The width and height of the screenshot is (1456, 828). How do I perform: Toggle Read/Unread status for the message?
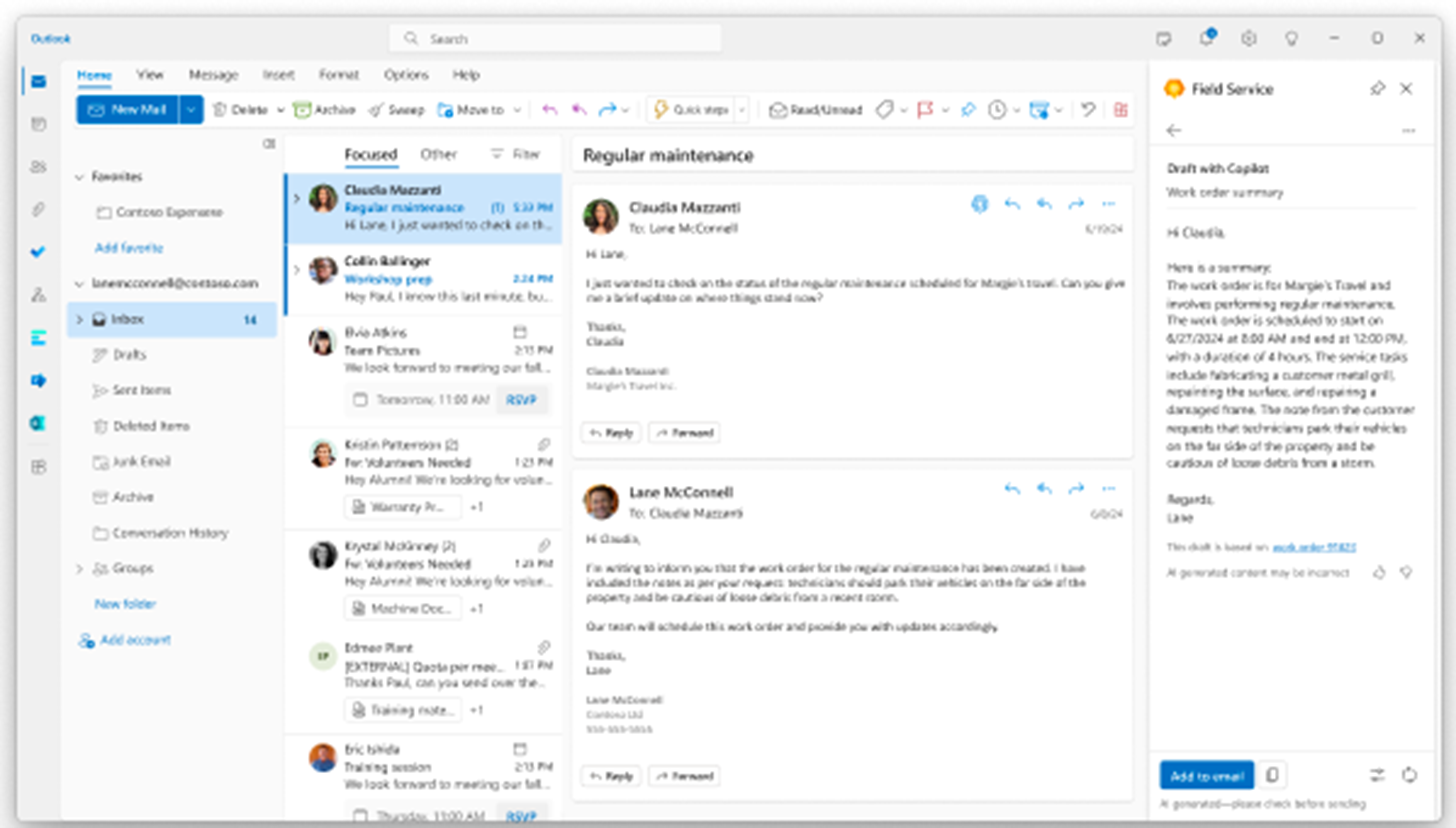[x=816, y=110]
